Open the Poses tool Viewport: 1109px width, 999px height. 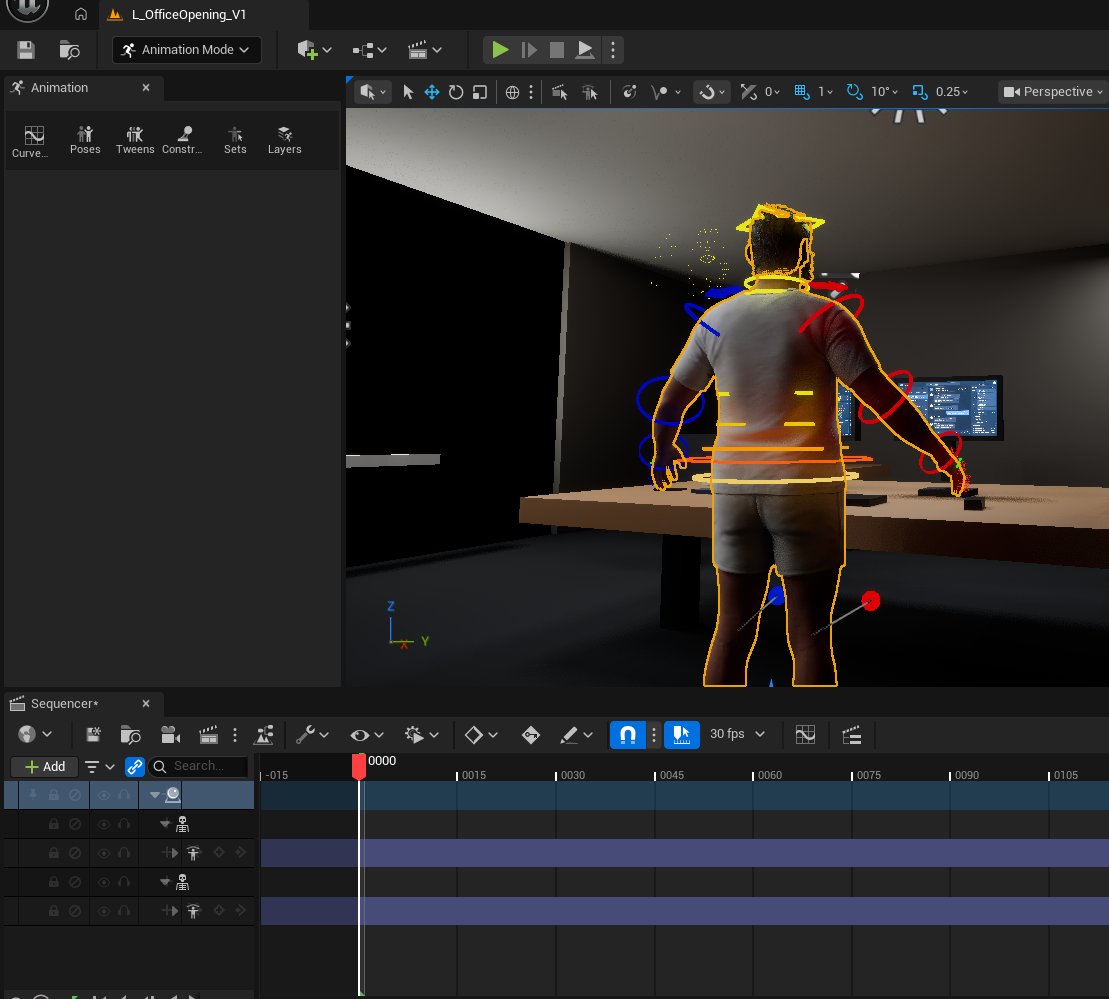(x=85, y=139)
